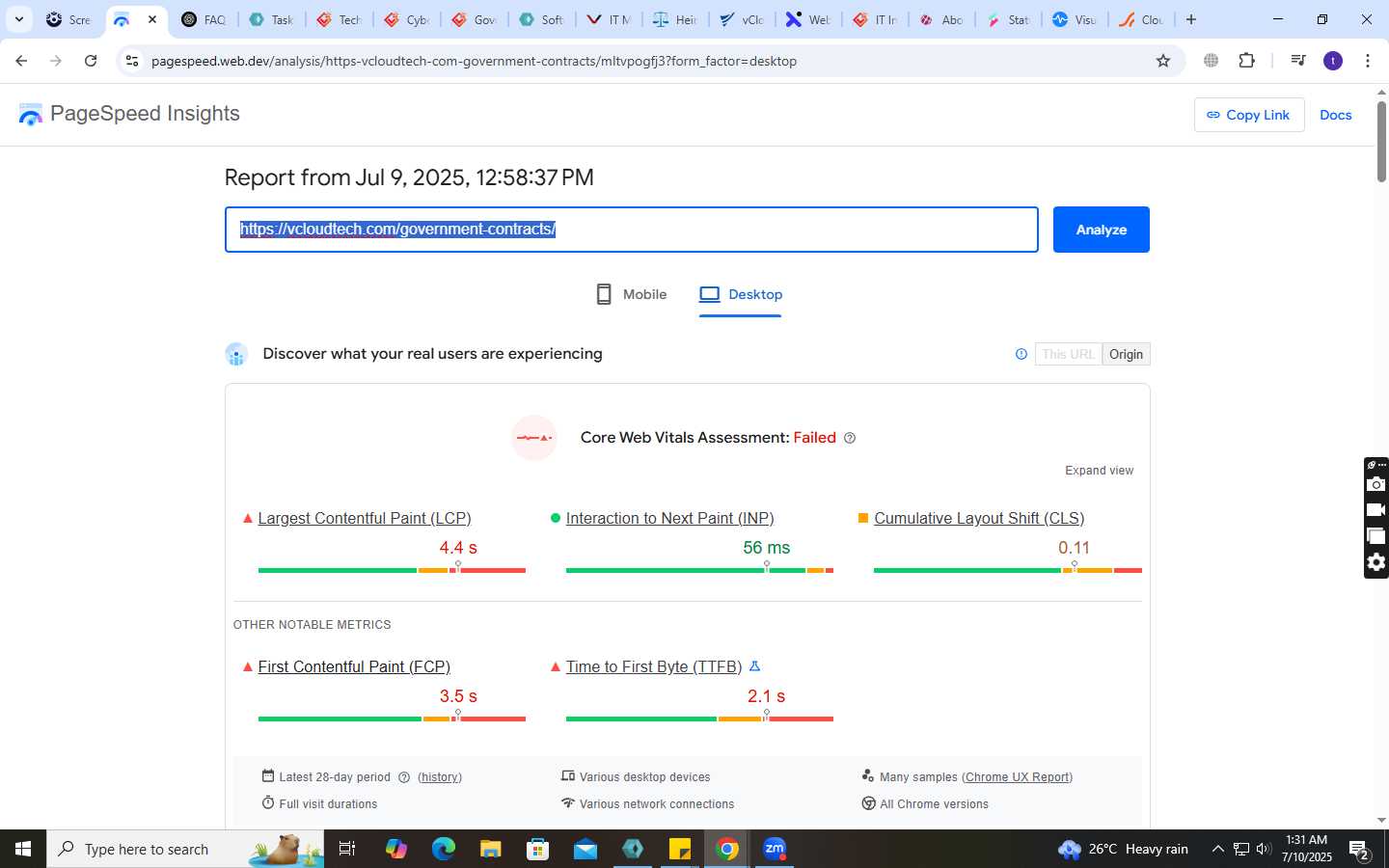This screenshot has height=868, width=1389.
Task: Bookmark this page with star icon
Action: pos(1163,61)
